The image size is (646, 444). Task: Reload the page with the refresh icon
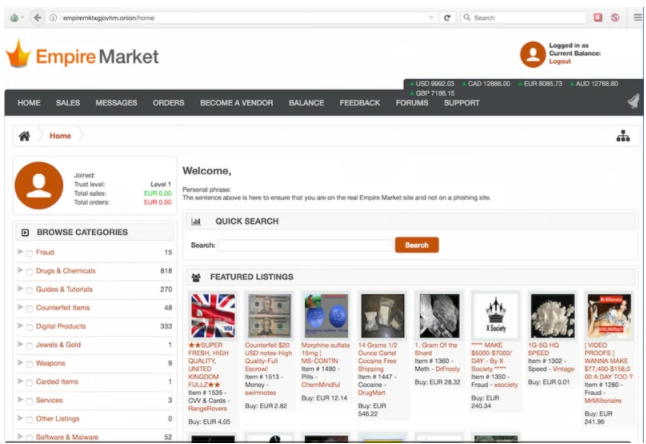[447, 18]
